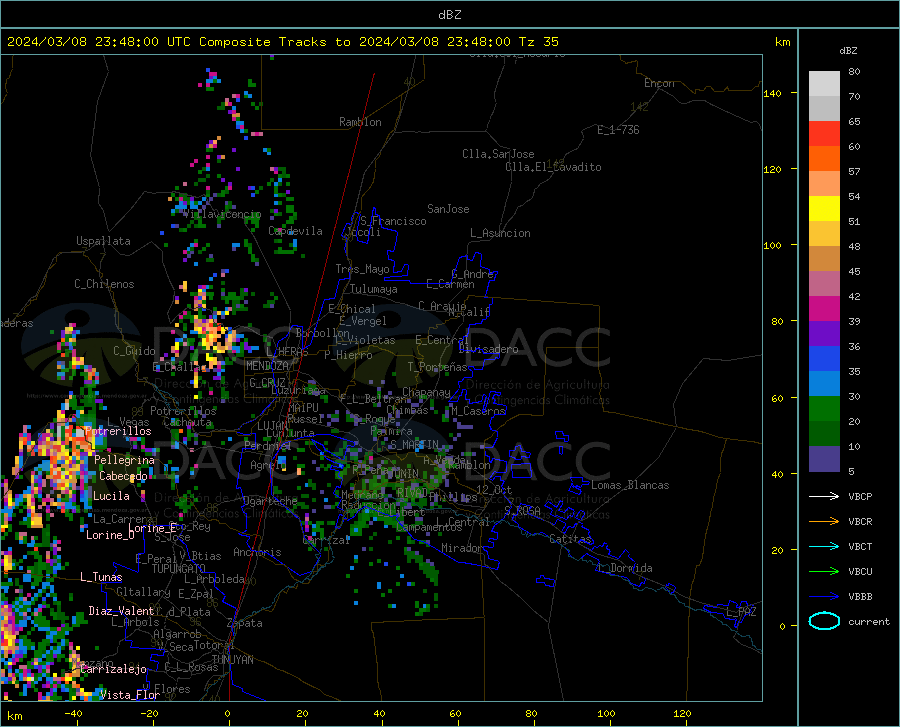Select the yellow 54 dBZ color swatch
The height and width of the screenshot is (727, 900).
pyautogui.click(x=824, y=209)
